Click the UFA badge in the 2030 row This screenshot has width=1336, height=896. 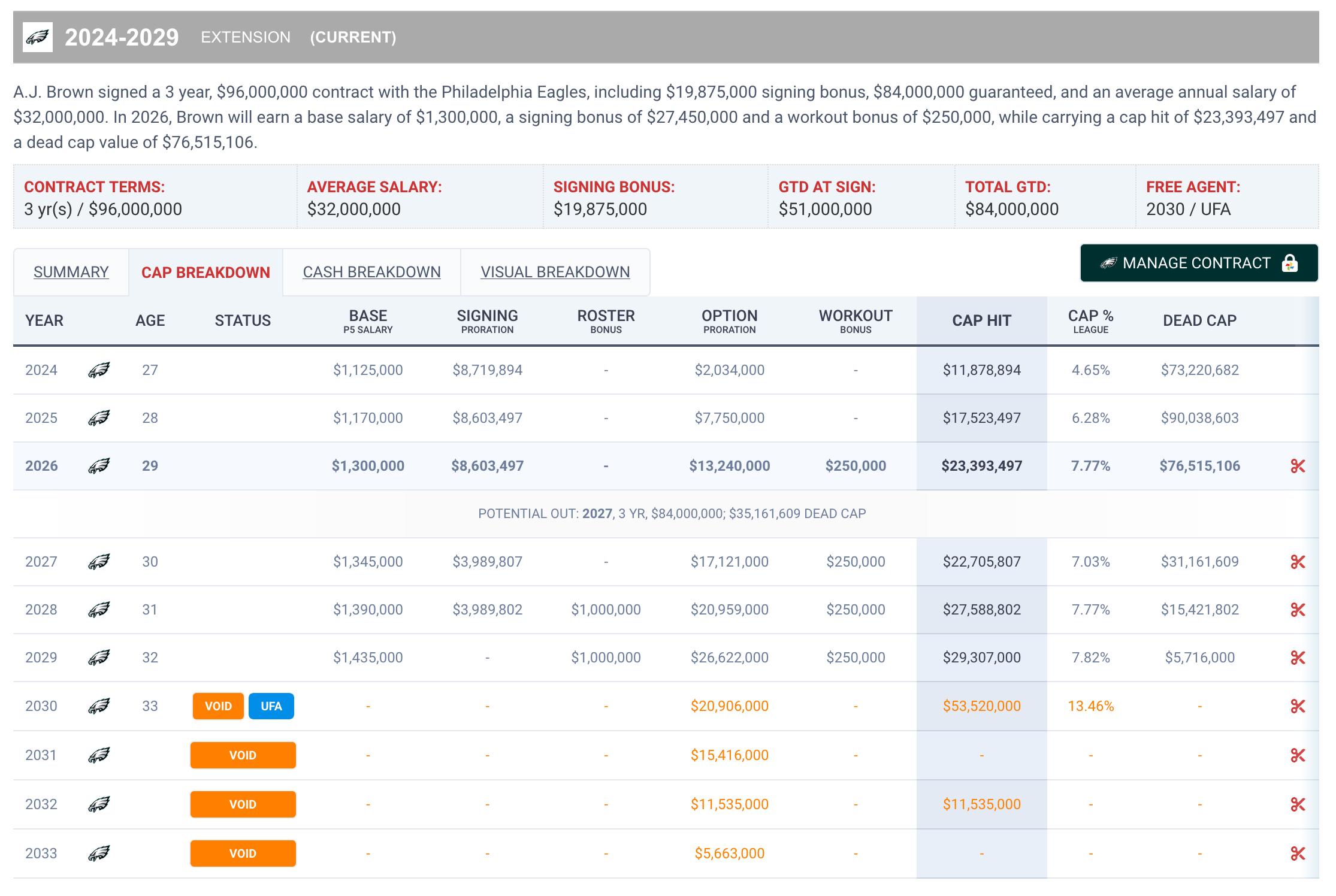point(271,706)
